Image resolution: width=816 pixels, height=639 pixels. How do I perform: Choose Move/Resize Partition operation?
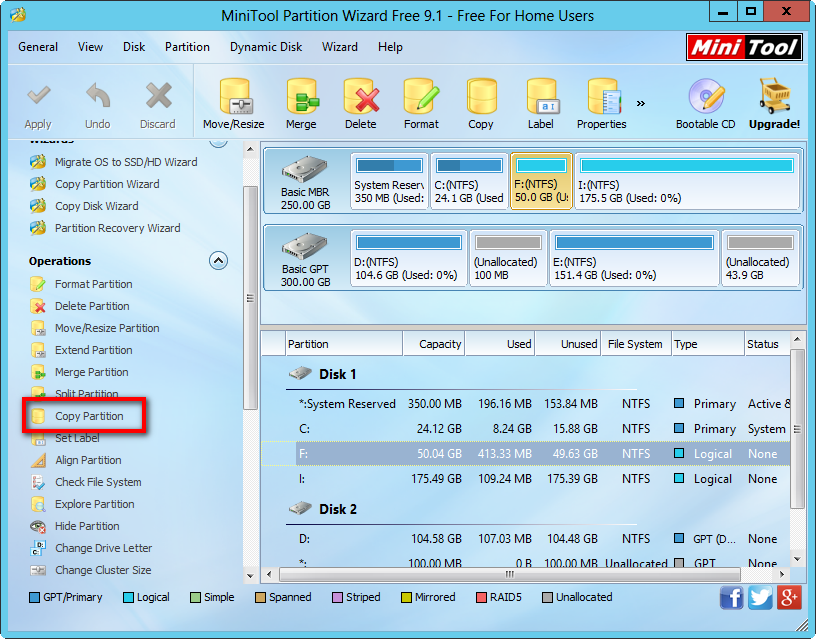coord(95,328)
